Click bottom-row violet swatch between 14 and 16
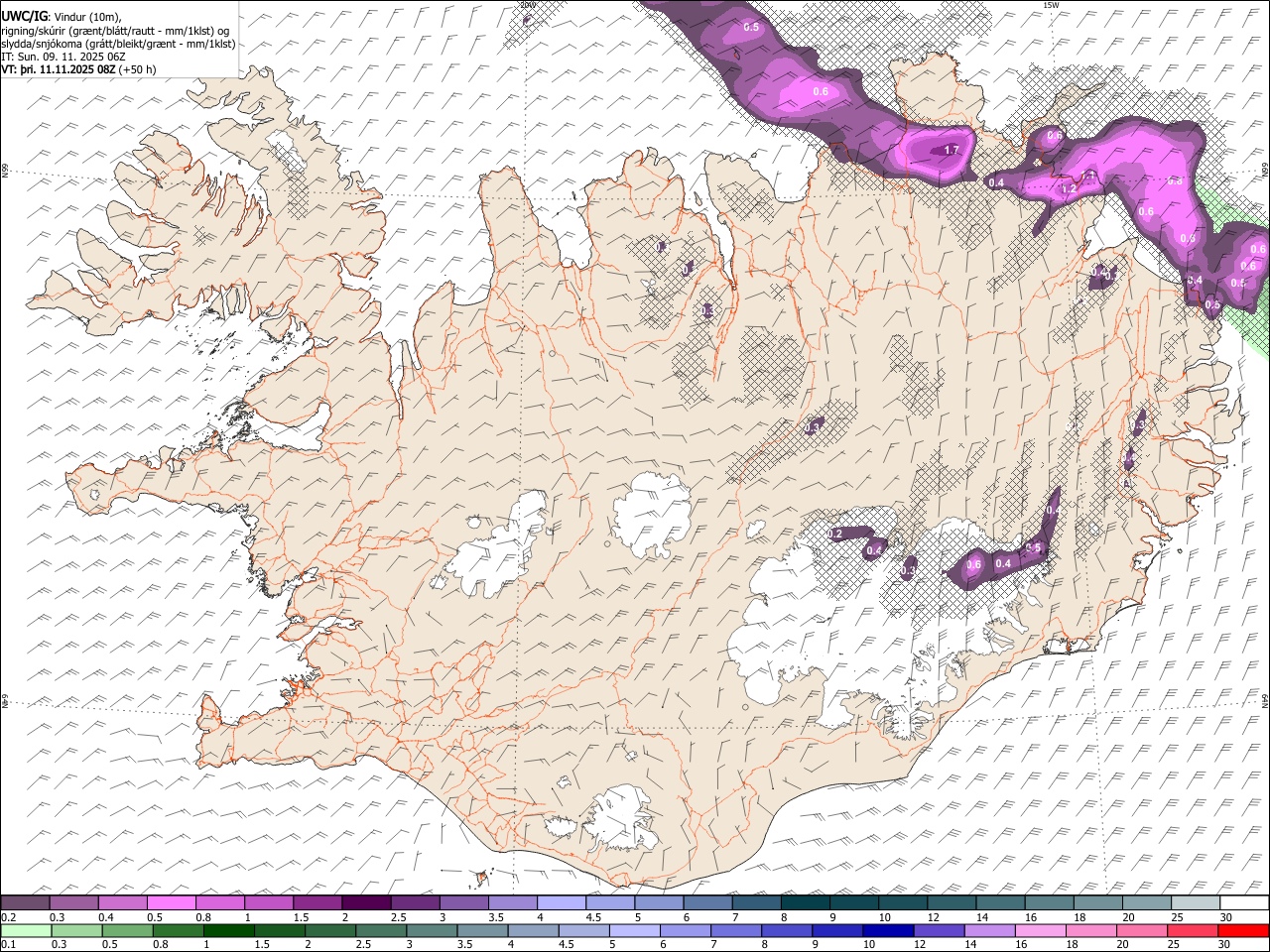 [x=990, y=930]
